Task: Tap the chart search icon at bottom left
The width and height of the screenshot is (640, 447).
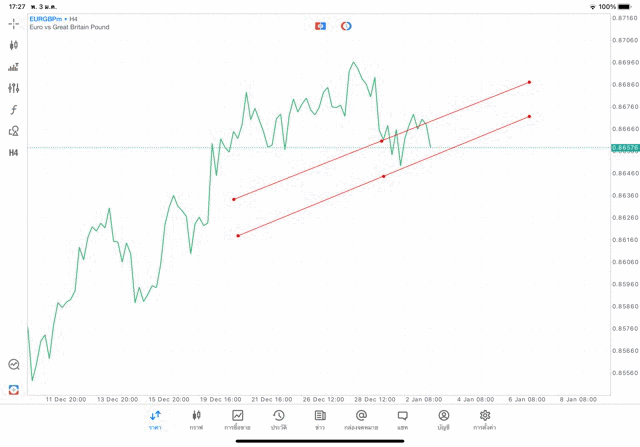Action: coord(14,365)
